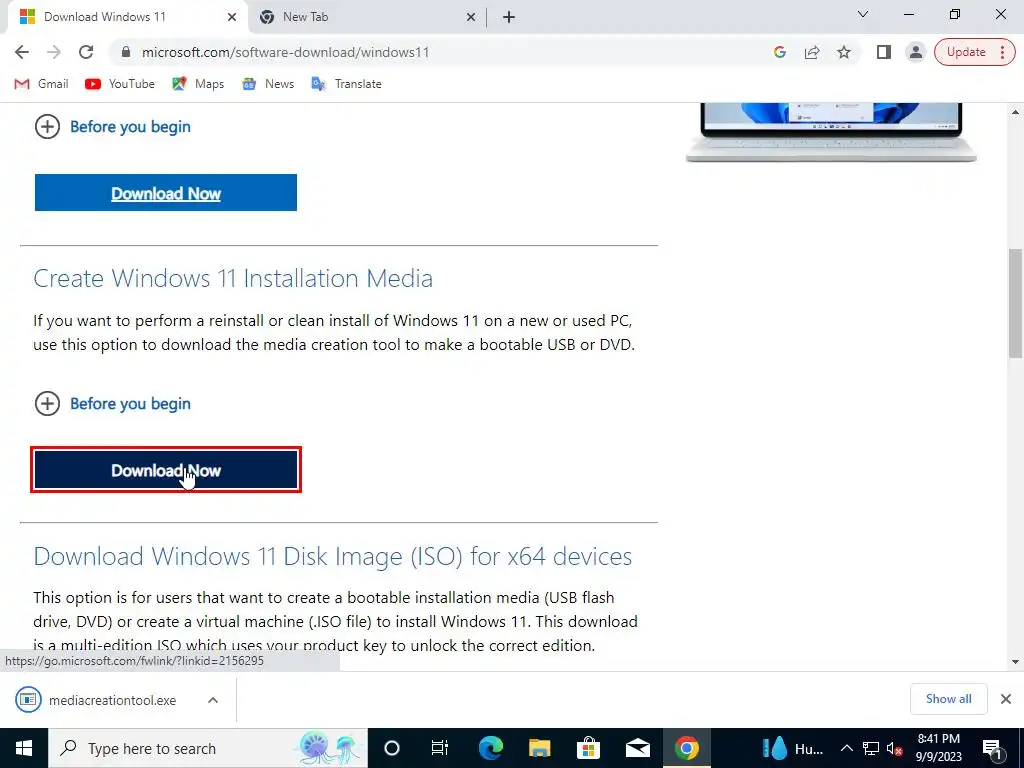Open a new browser tab

(x=509, y=17)
